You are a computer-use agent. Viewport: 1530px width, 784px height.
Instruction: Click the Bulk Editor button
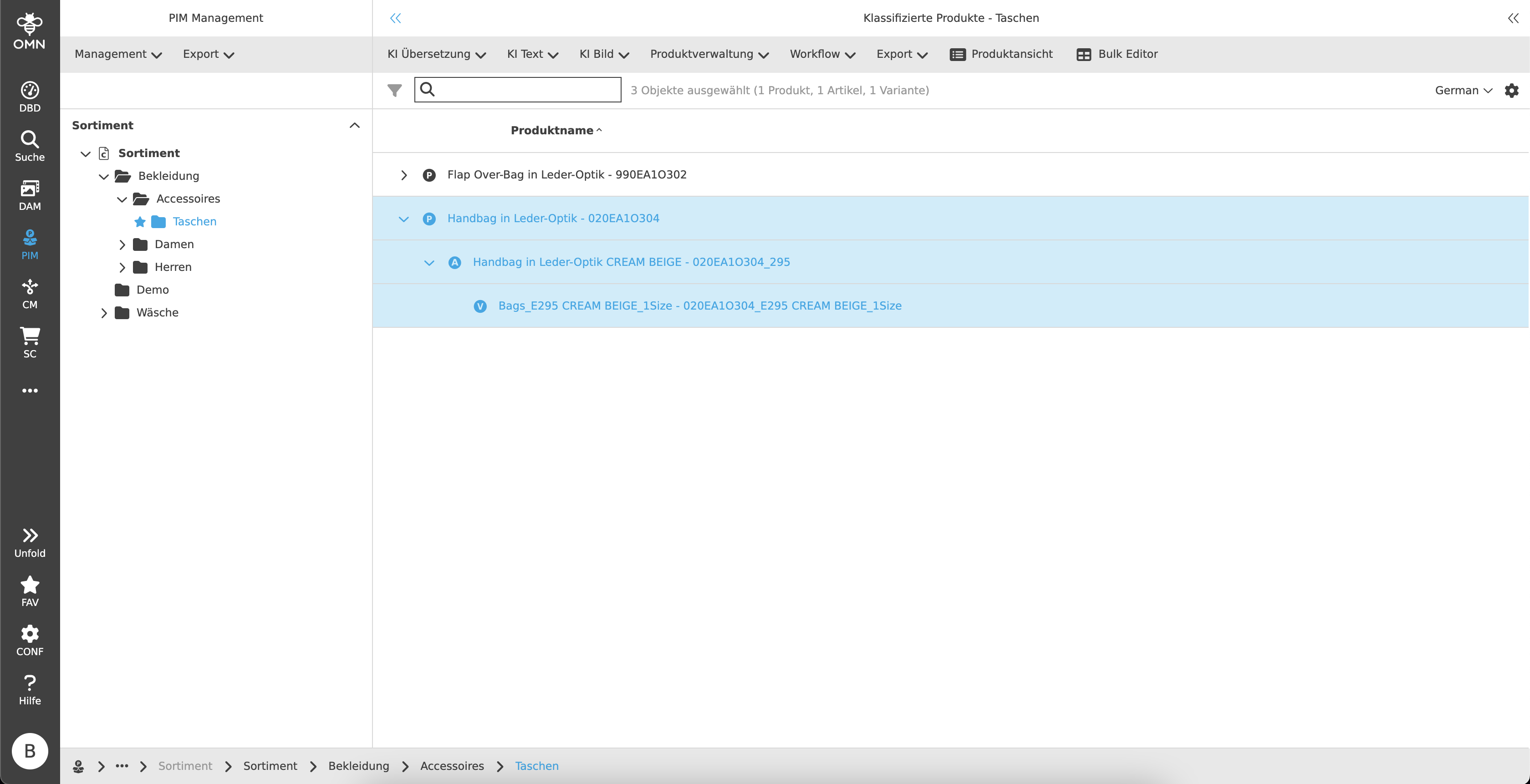pyautogui.click(x=1117, y=54)
